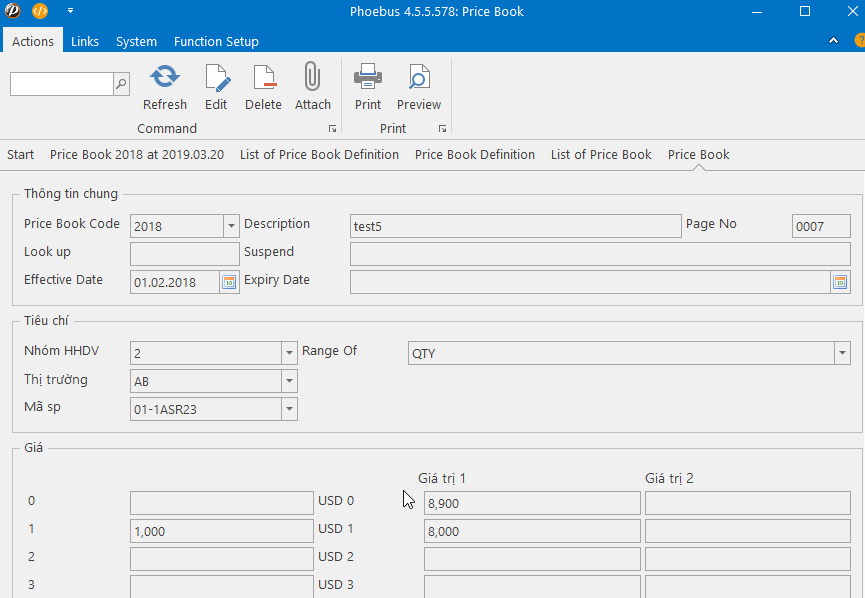Click the Print icon
Screen dimensions: 865x598
tap(368, 78)
